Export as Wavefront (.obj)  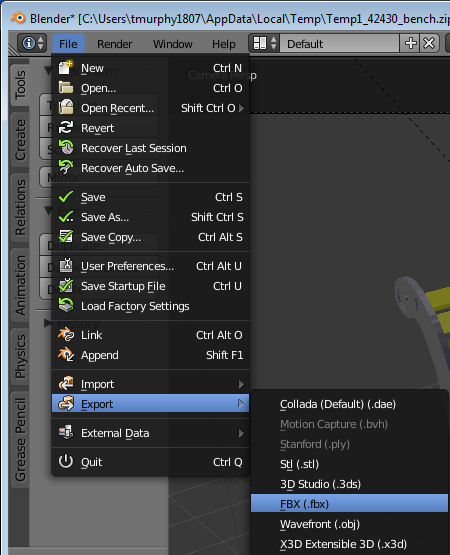click(349, 523)
